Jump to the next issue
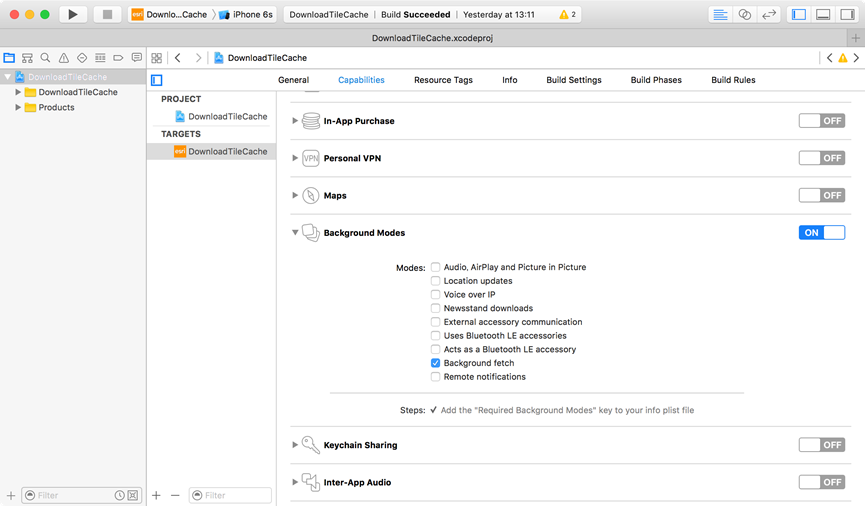865x506 pixels. [856, 58]
